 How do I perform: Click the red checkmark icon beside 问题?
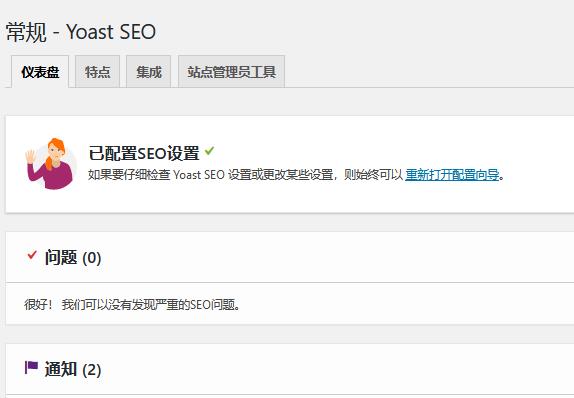click(x=32, y=255)
